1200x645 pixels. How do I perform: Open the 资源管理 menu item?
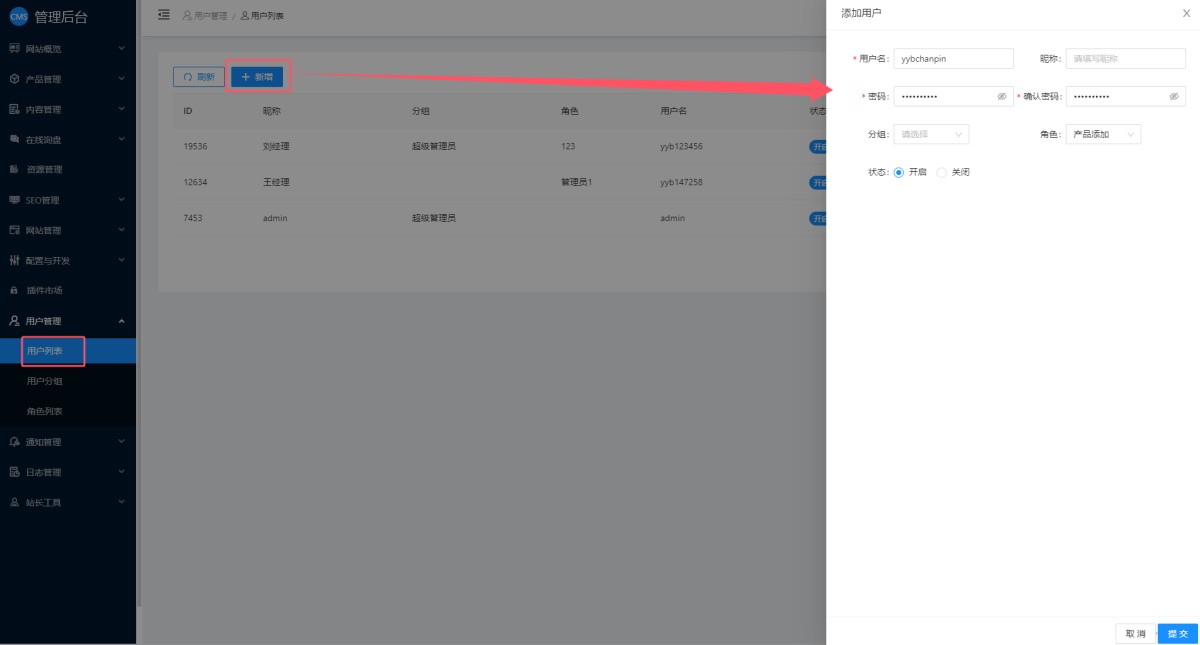click(x=68, y=169)
